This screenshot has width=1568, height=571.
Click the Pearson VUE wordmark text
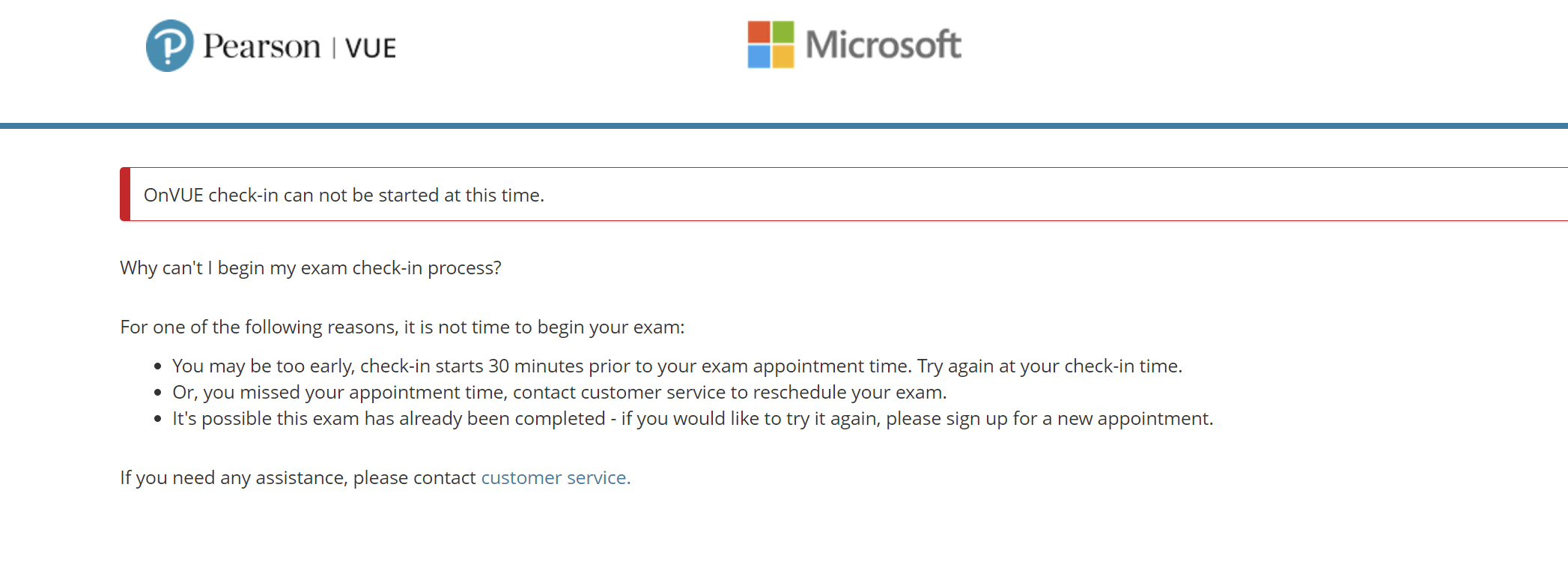click(x=300, y=46)
